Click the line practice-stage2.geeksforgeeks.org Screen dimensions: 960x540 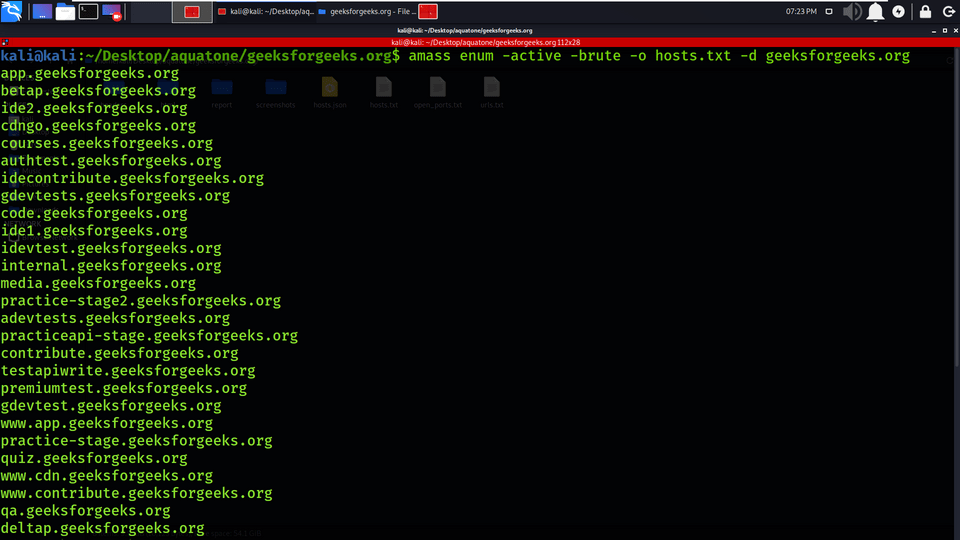click(x=141, y=301)
